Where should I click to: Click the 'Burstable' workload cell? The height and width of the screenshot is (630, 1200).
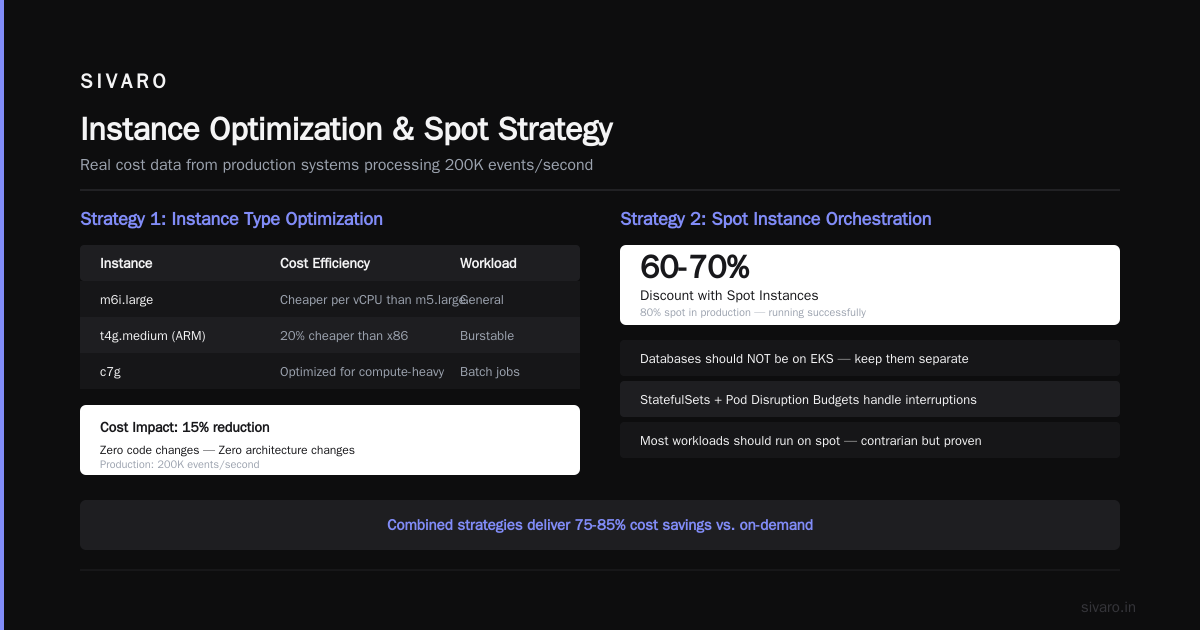point(487,335)
